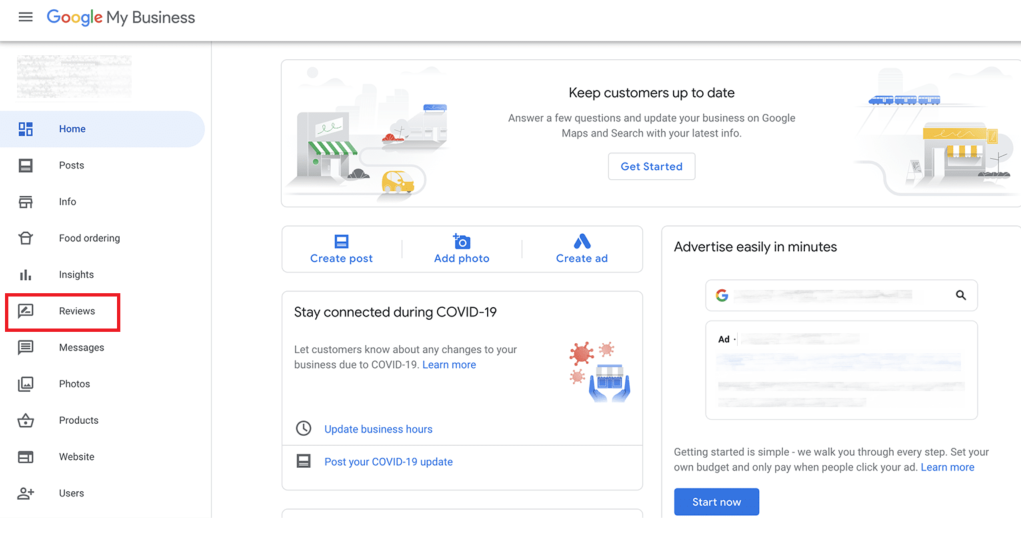This screenshot has width=1021, height=540.
Task: Select Home in the sidebar
Action: point(72,129)
